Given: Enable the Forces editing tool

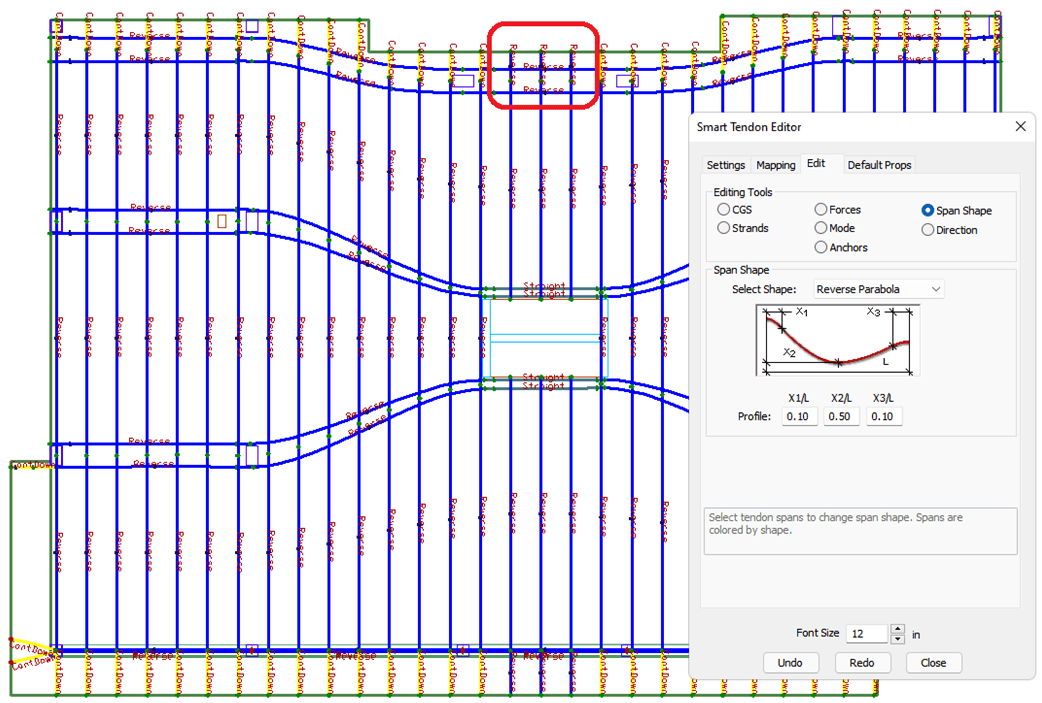Looking at the screenshot, I should tap(821, 210).
